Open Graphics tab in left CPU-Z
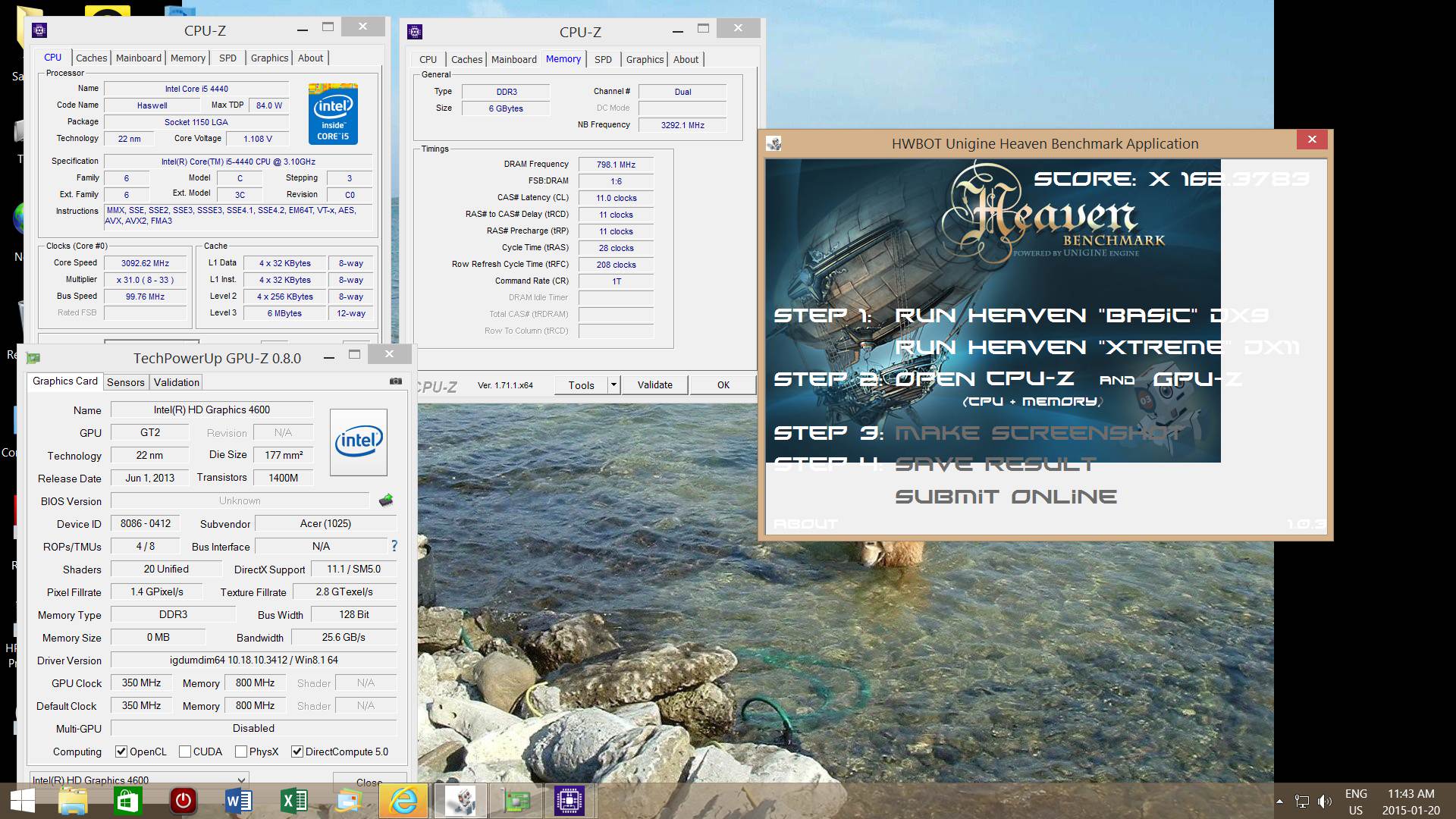Screen dimensions: 1456x819 tap(269, 58)
